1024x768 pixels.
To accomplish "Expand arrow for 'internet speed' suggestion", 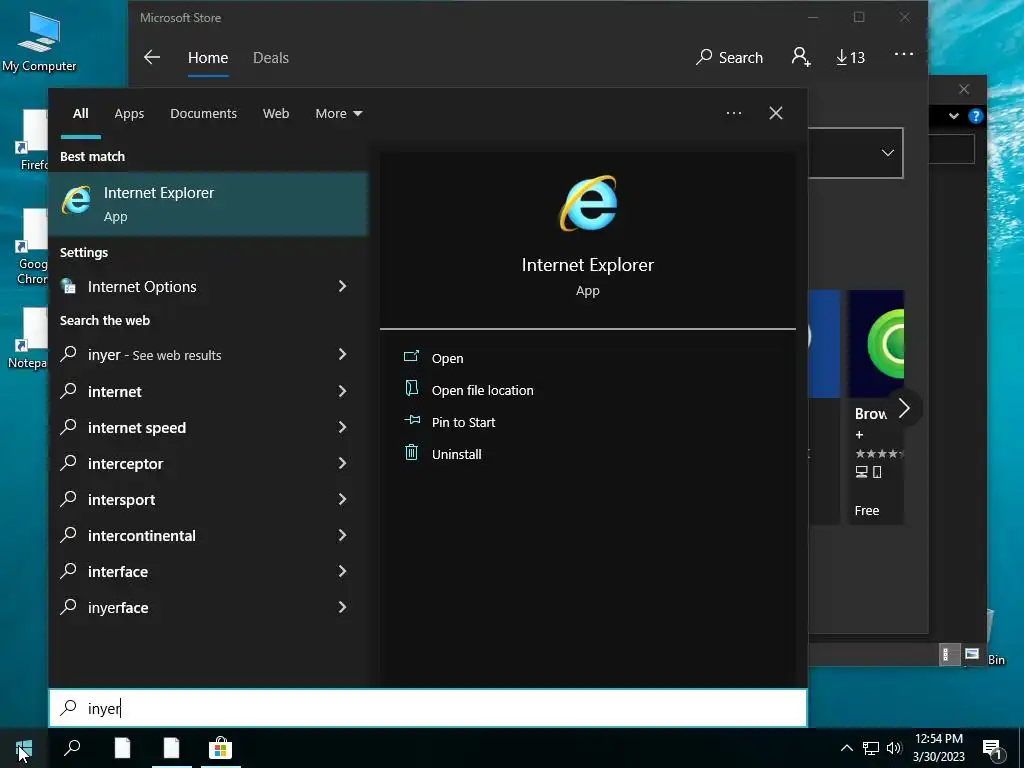I will click(342, 427).
